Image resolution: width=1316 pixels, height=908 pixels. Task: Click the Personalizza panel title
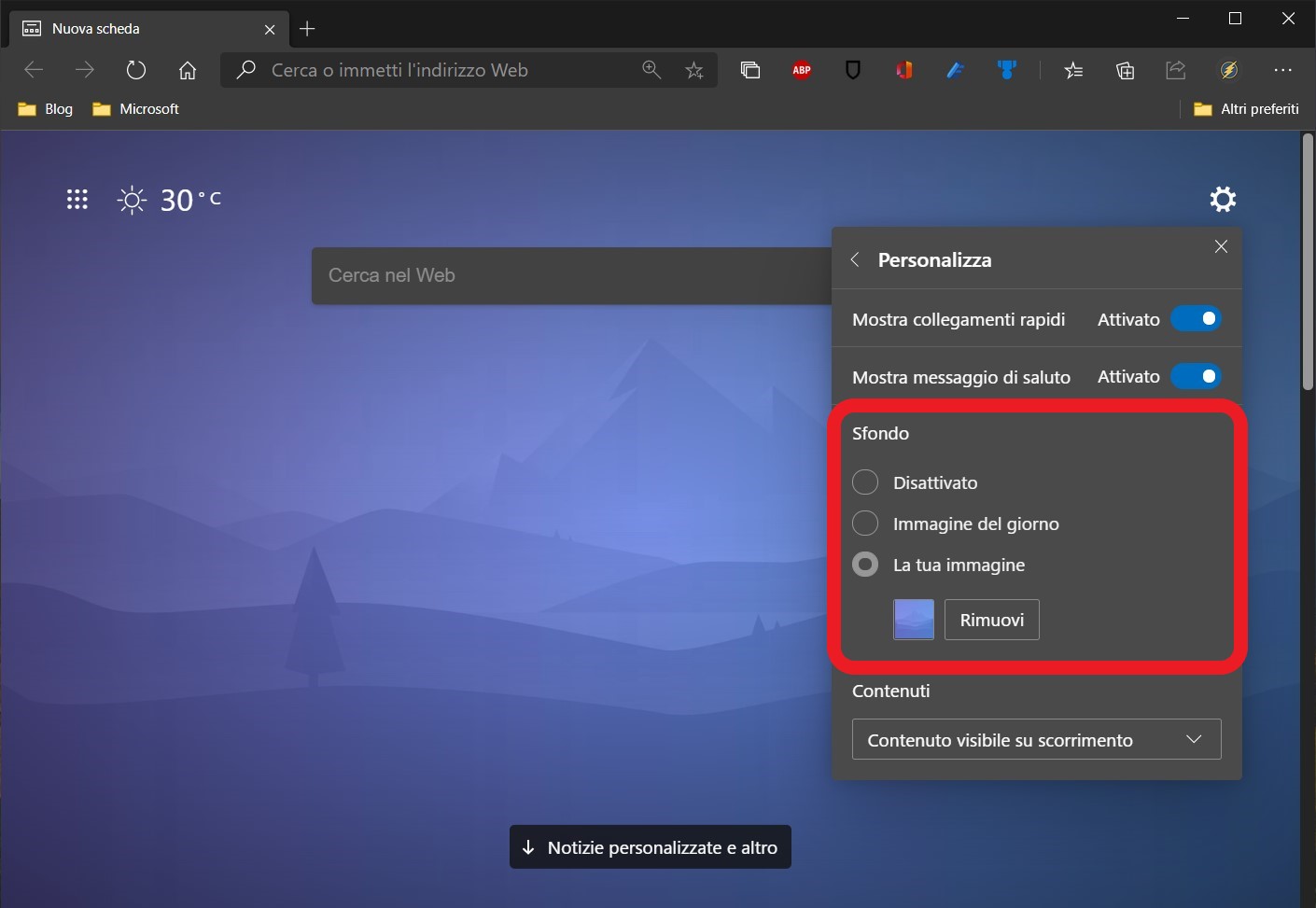click(x=934, y=260)
